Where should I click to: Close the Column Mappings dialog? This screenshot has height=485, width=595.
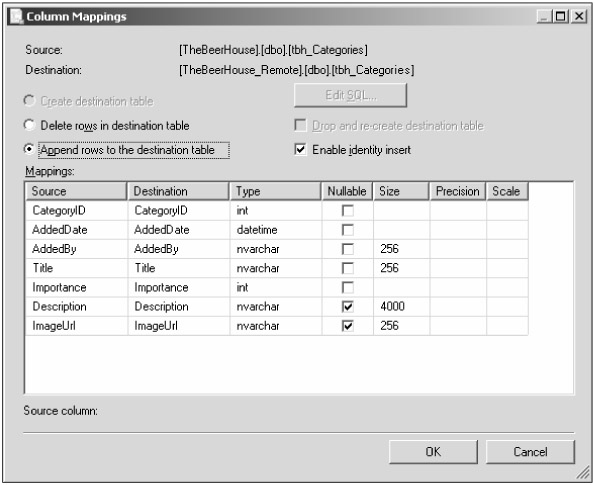coord(578,16)
